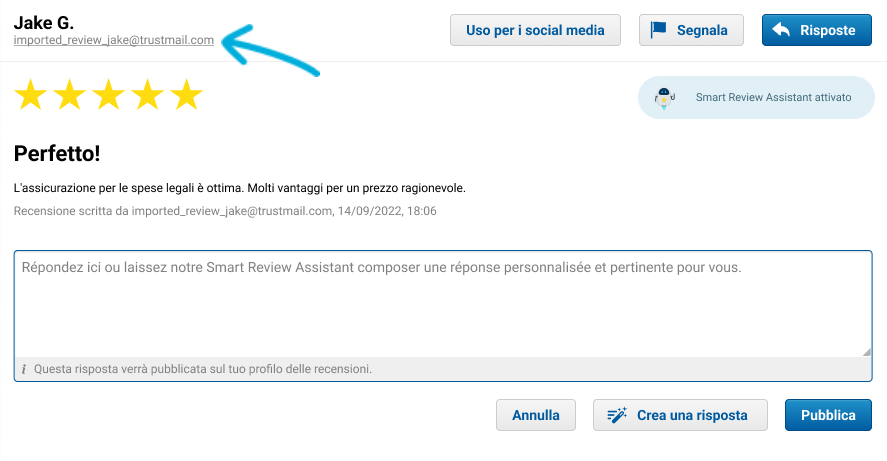Click the flag icon on Segnala
887x461 pixels.
(658, 30)
